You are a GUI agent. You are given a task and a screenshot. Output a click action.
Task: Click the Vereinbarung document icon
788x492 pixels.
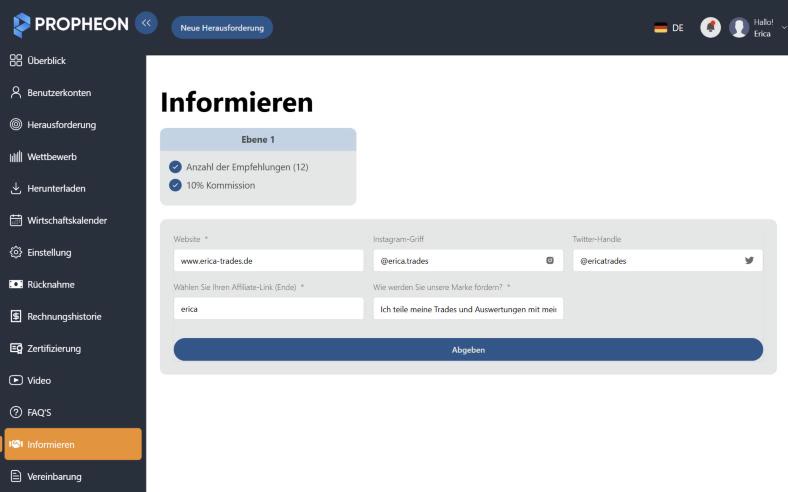tap(16, 476)
